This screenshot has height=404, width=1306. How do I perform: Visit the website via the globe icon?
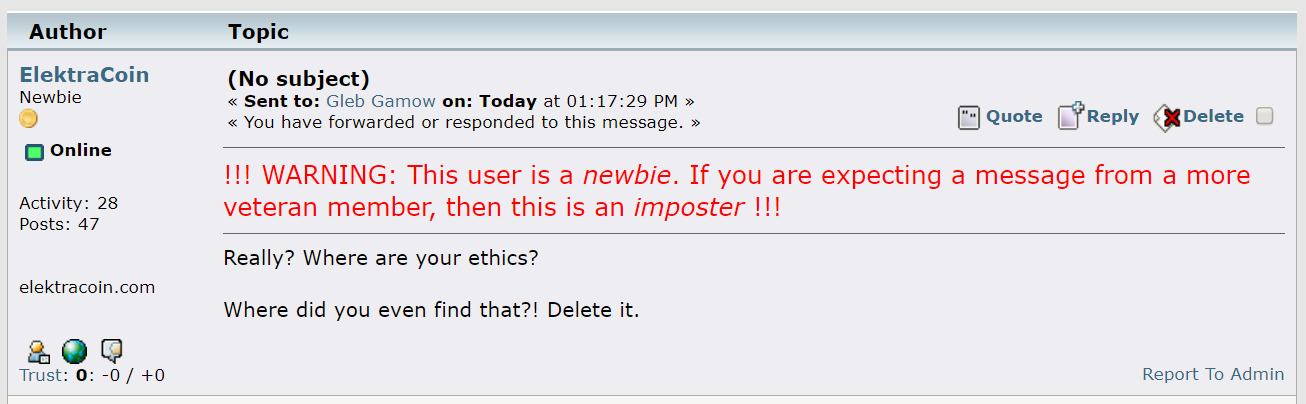pos(74,351)
